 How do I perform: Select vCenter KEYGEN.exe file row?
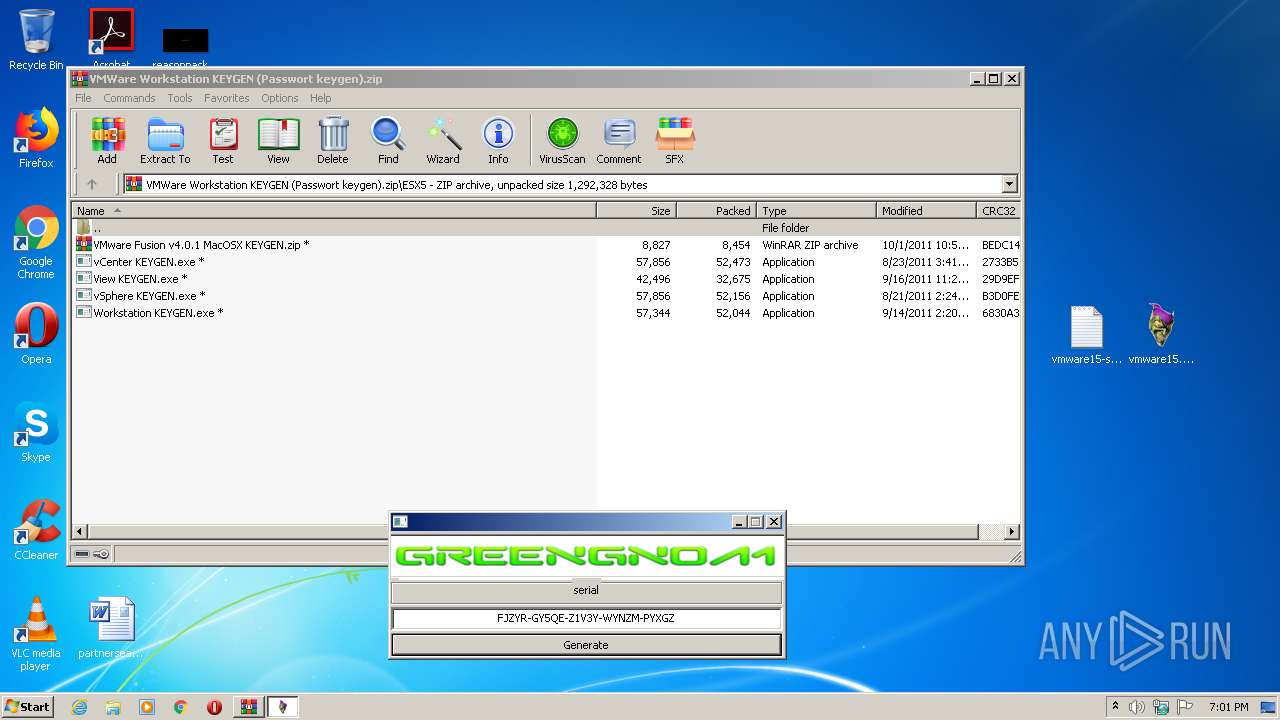point(546,262)
